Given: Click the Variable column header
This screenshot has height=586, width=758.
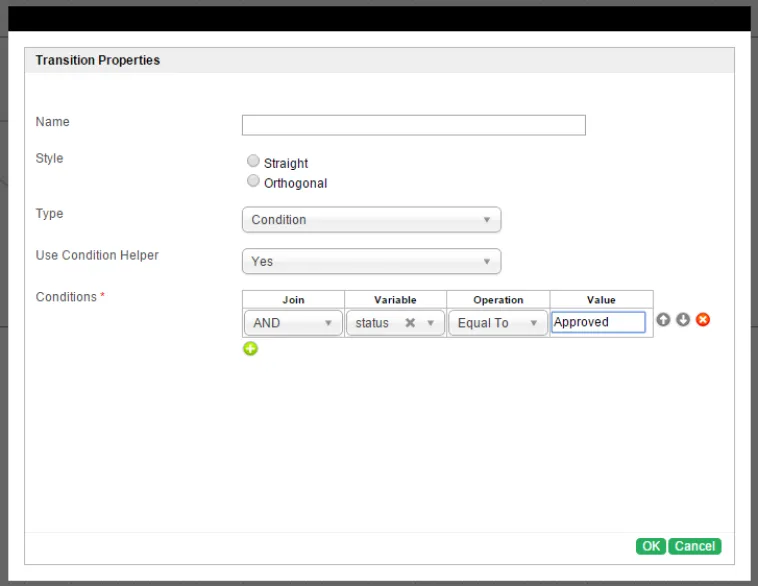Looking at the screenshot, I should (395, 300).
